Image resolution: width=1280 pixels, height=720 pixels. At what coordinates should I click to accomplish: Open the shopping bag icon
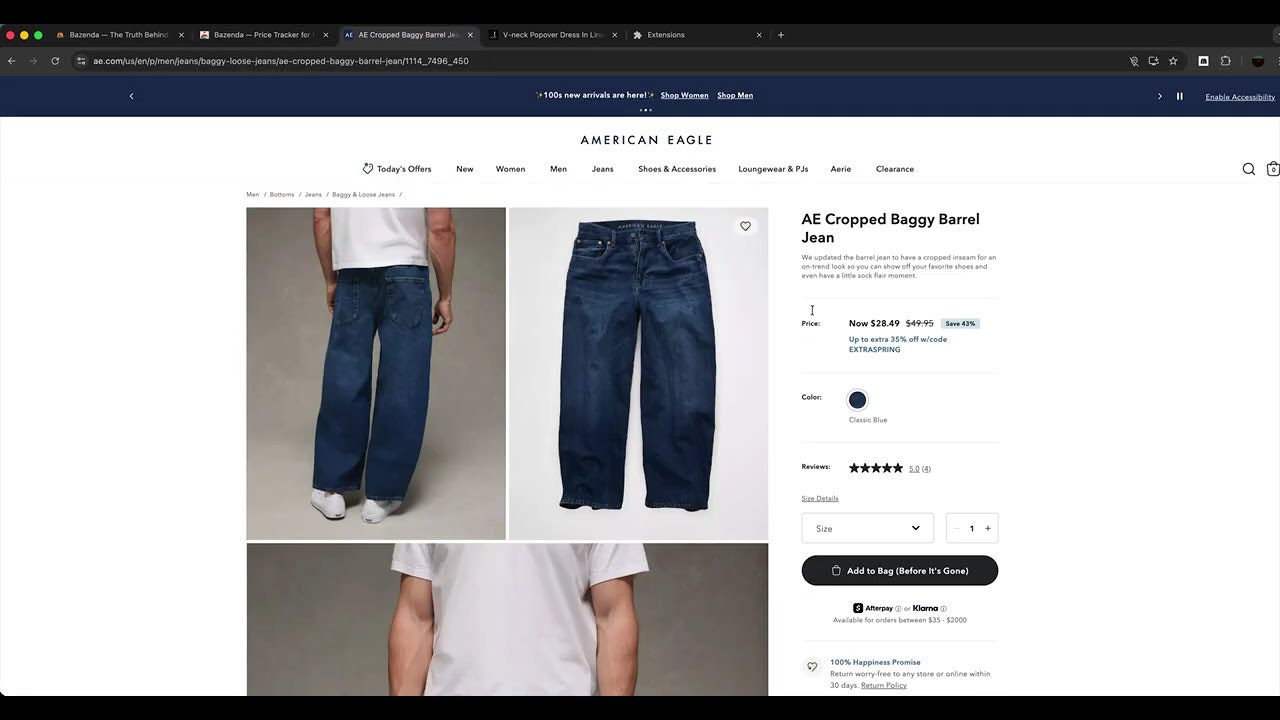tap(1272, 169)
